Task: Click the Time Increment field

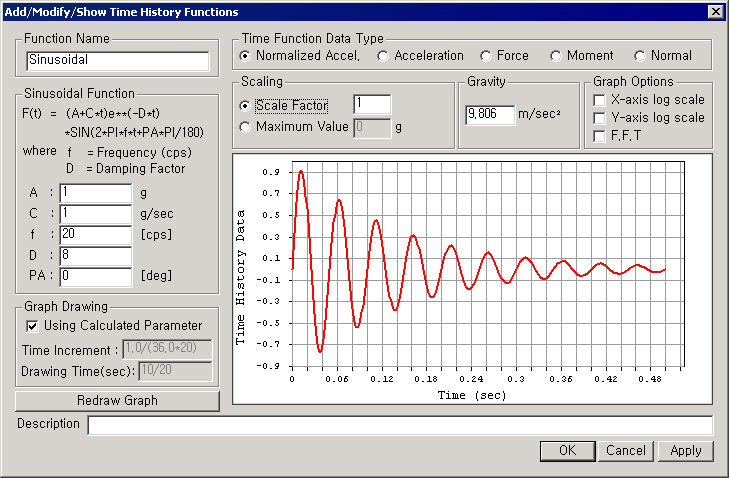Action: (x=167, y=349)
